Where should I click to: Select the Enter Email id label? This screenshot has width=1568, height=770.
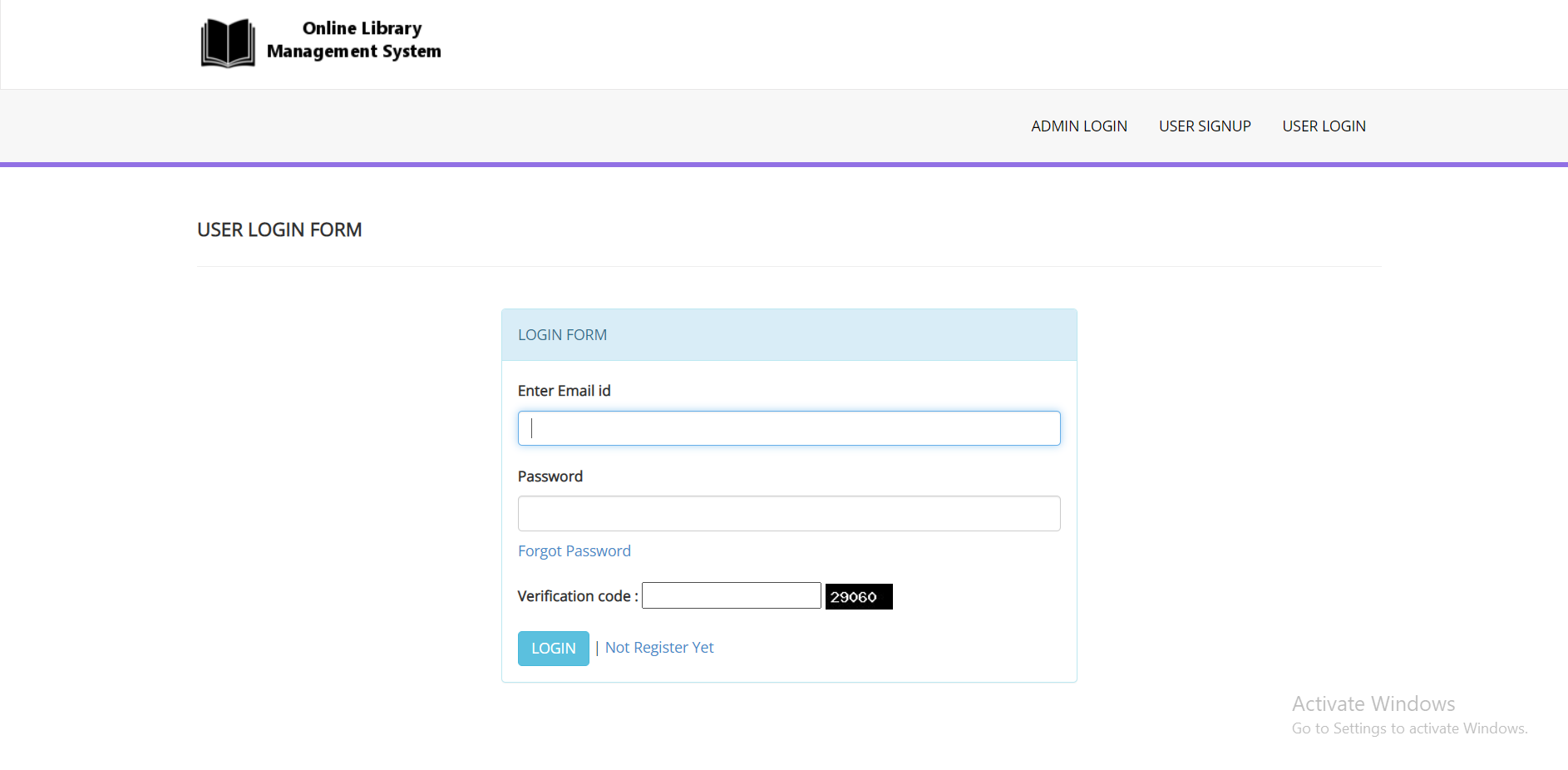coord(564,390)
